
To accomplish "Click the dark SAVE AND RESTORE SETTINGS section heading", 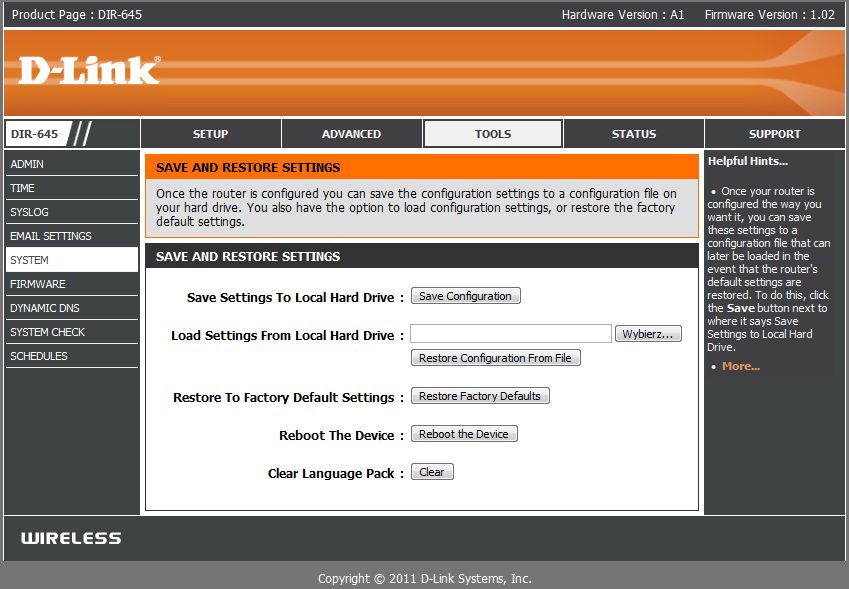I will coord(248,257).
